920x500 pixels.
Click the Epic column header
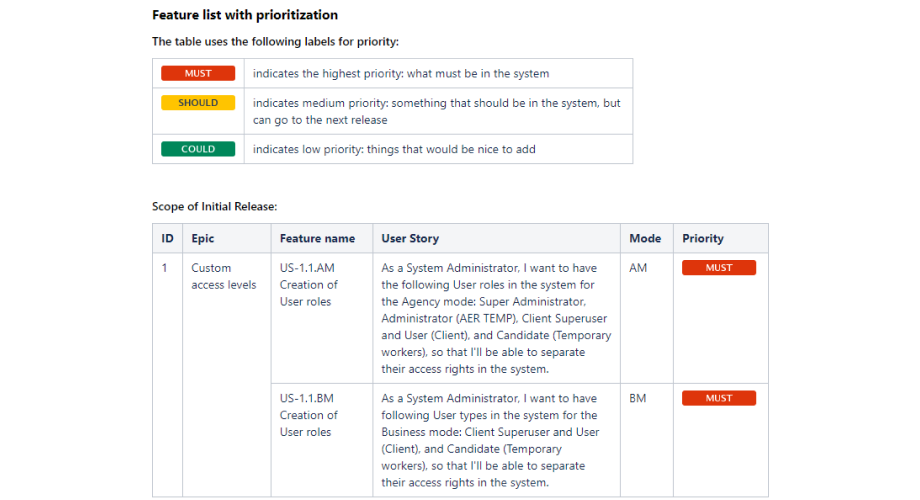[226, 238]
